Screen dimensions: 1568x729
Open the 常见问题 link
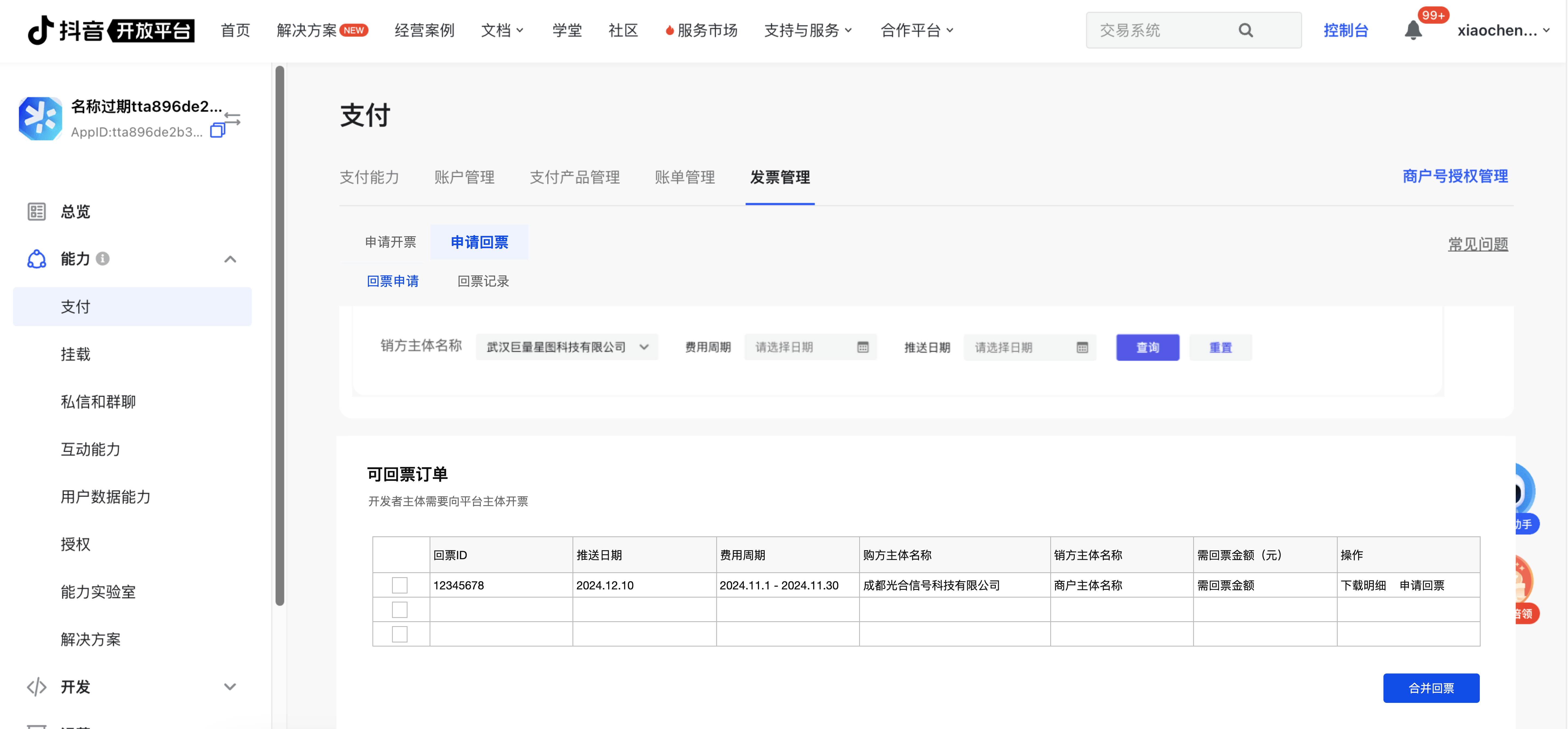(1478, 244)
